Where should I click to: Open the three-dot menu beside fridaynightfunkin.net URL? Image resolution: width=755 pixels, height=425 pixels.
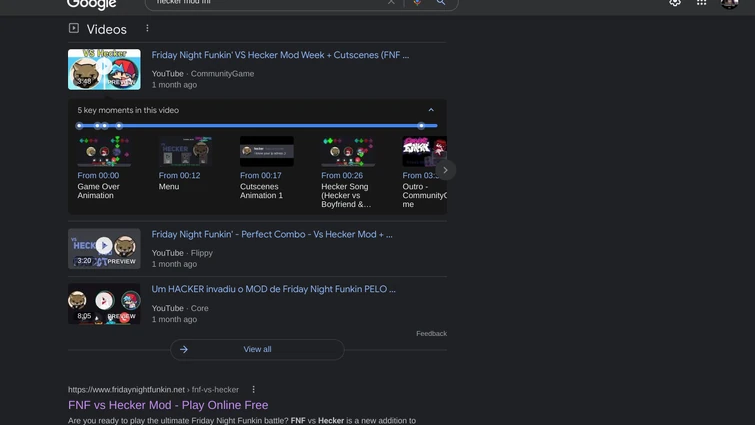point(254,389)
